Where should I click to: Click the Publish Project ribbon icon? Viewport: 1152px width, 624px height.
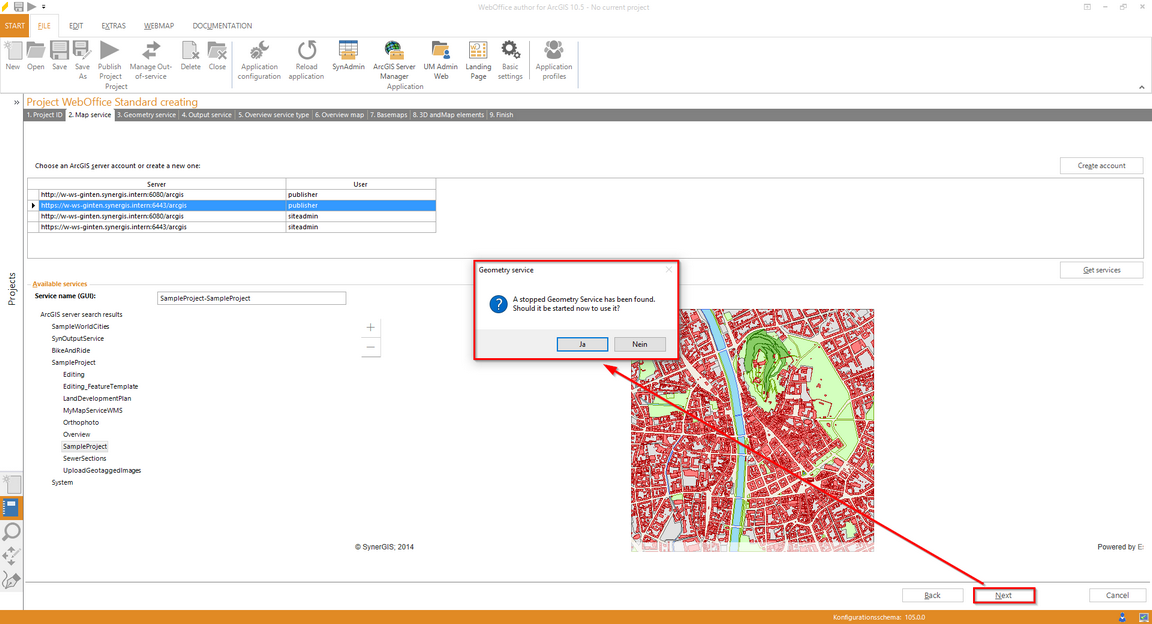110,52
